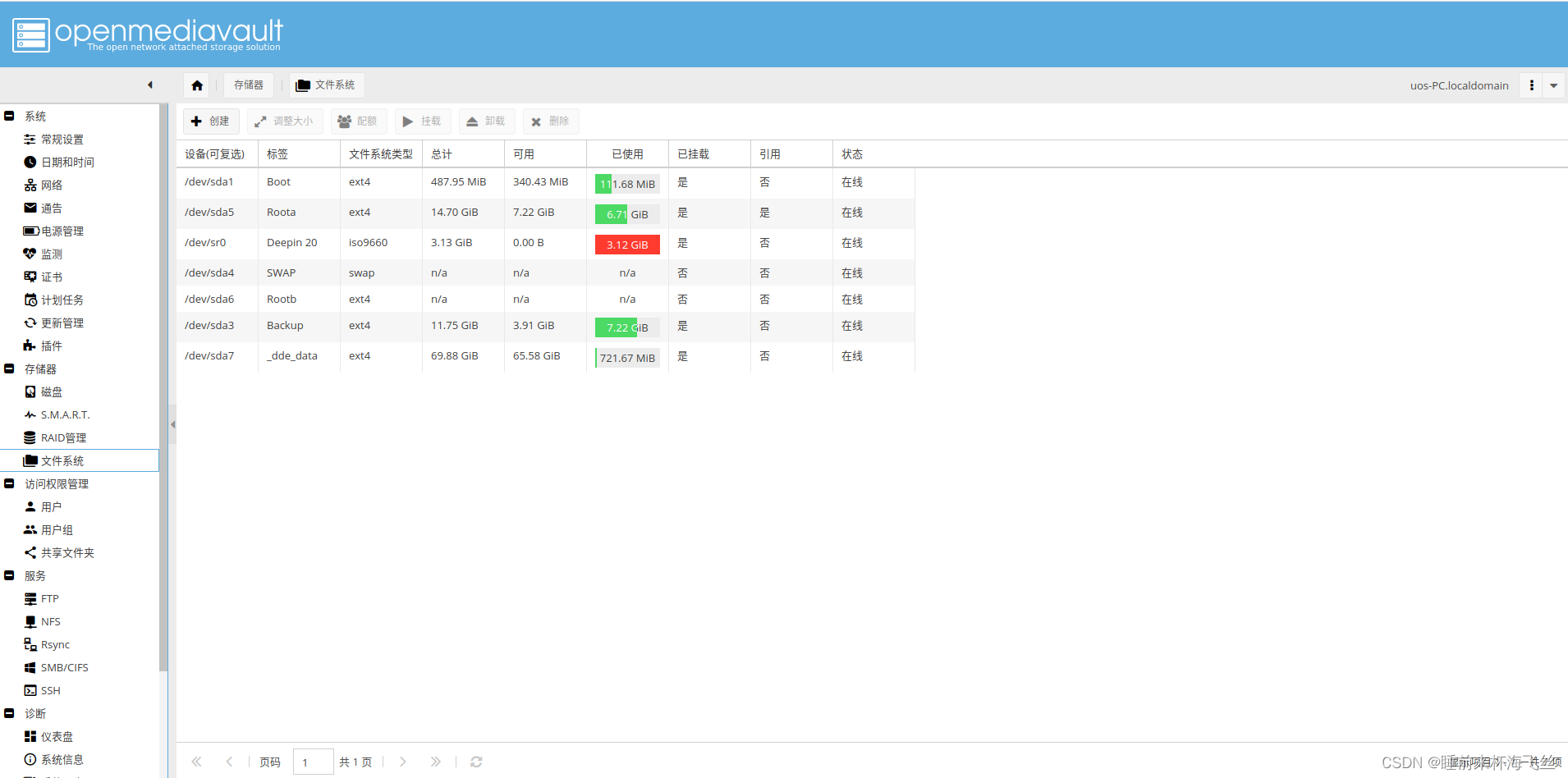Select the 存储器 breadcrumb tab
This screenshot has width=1568, height=778.
(249, 85)
